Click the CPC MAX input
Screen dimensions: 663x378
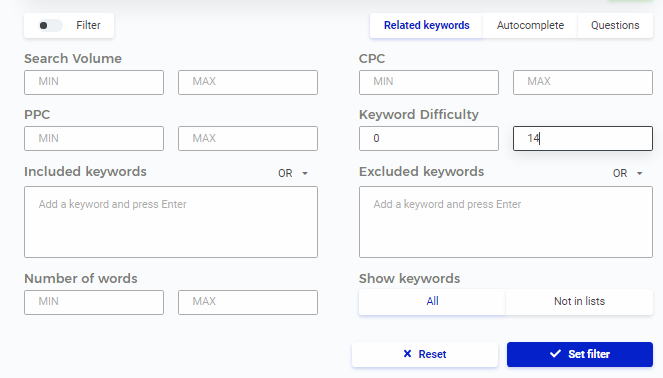tap(583, 82)
